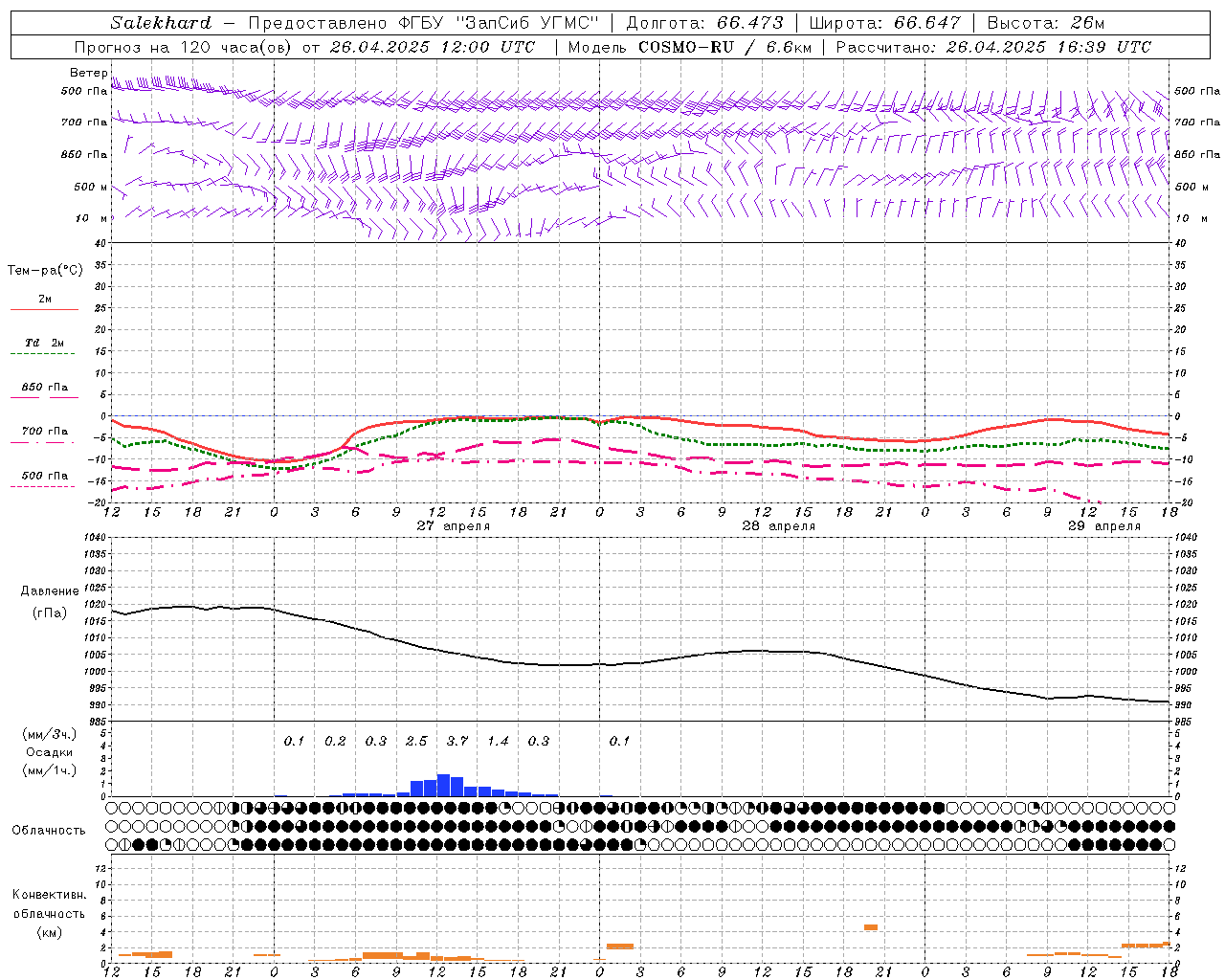Select the 3.7 precipitation amount label
1225x980 pixels.
pos(457,741)
